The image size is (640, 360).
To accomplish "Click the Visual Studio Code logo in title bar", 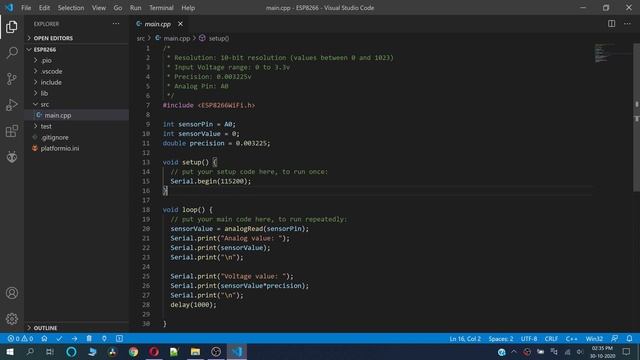I will pyautogui.click(x=9, y=7).
